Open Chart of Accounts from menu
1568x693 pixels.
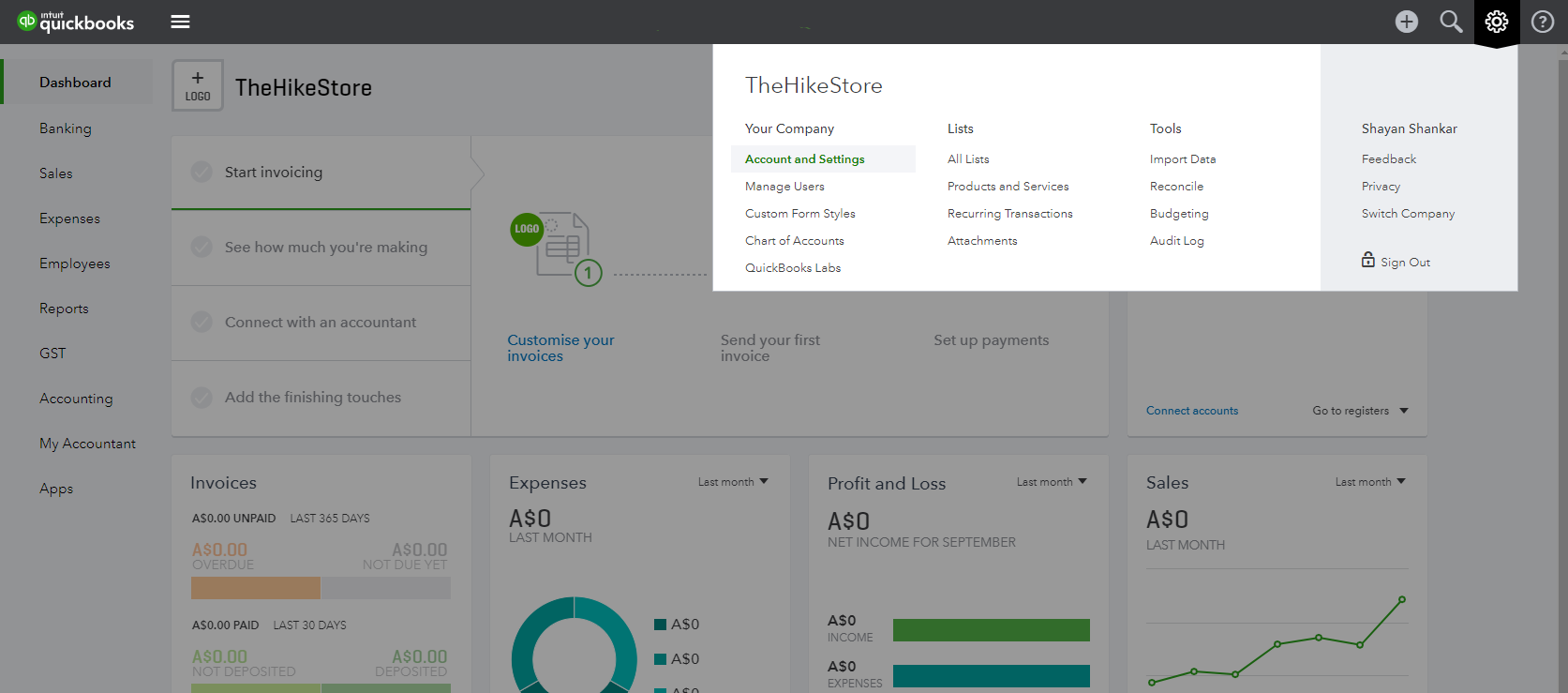coord(795,241)
